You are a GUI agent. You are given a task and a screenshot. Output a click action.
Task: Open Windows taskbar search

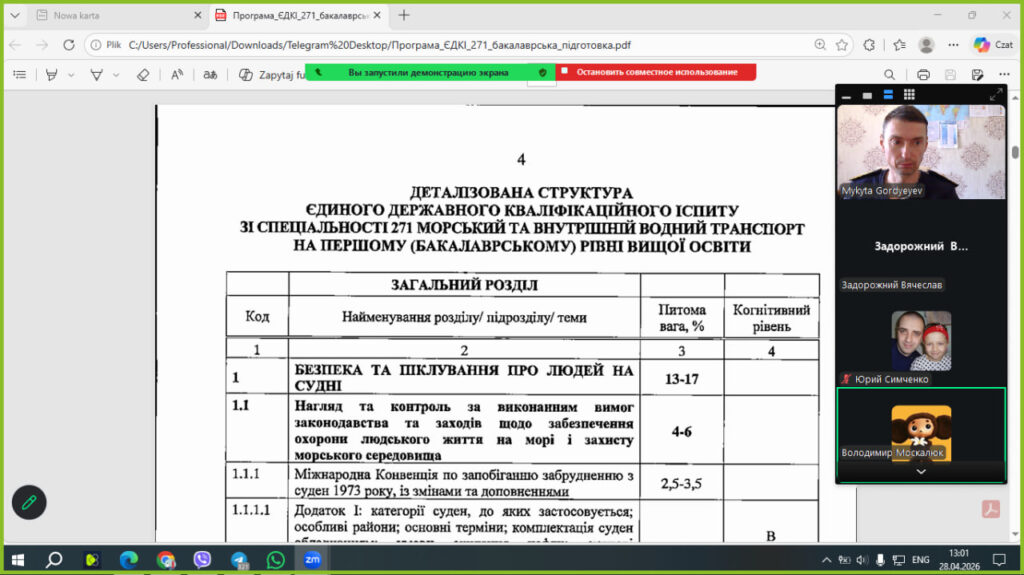coord(54,560)
